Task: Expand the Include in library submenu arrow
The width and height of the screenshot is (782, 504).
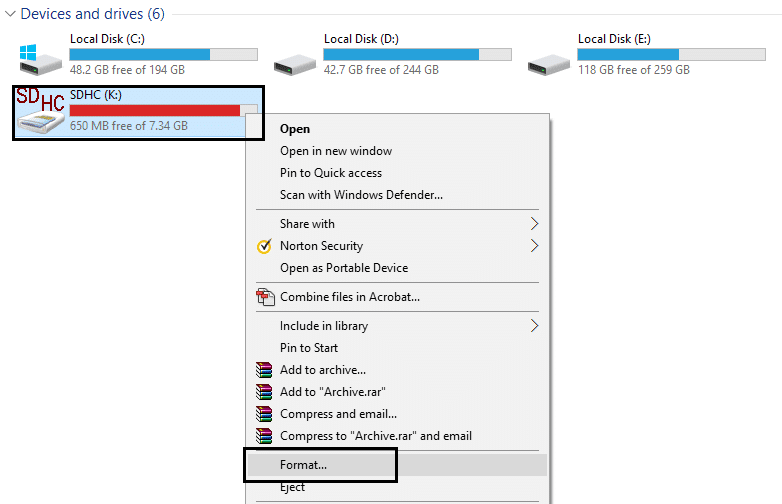Action: pyautogui.click(x=534, y=326)
